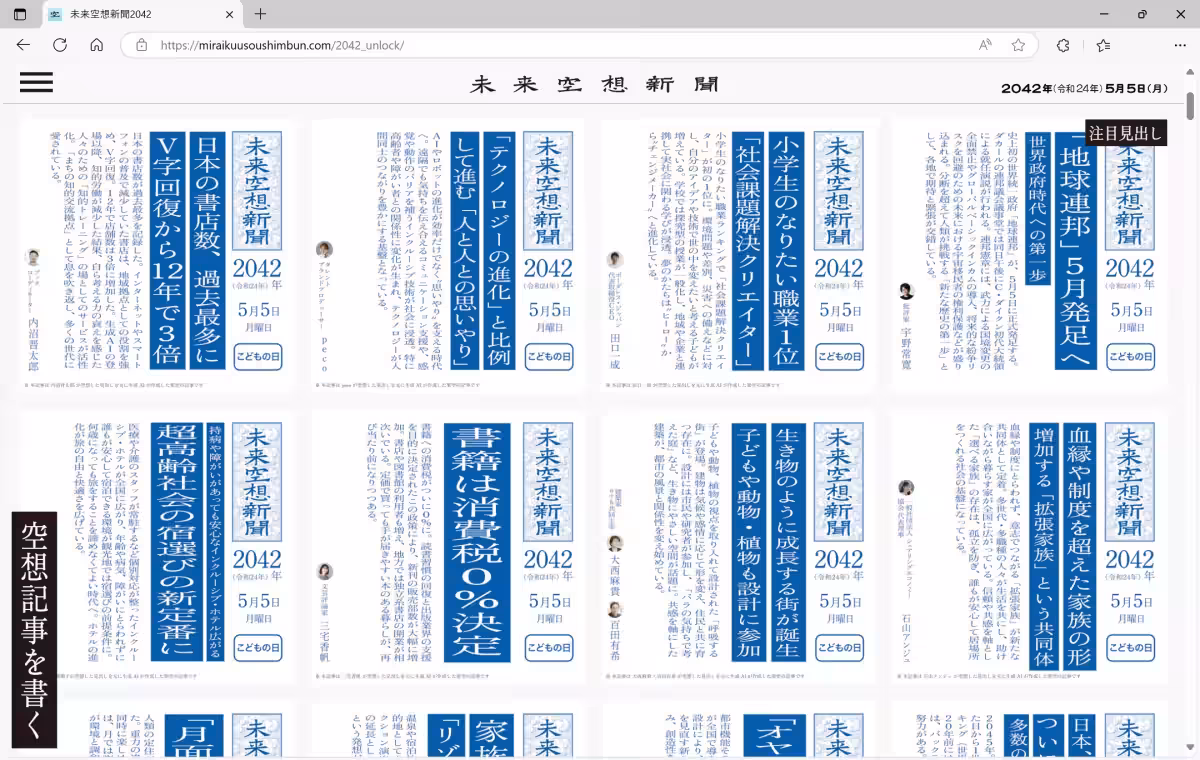Click the 注目見出し featured headline label

tap(1123, 131)
